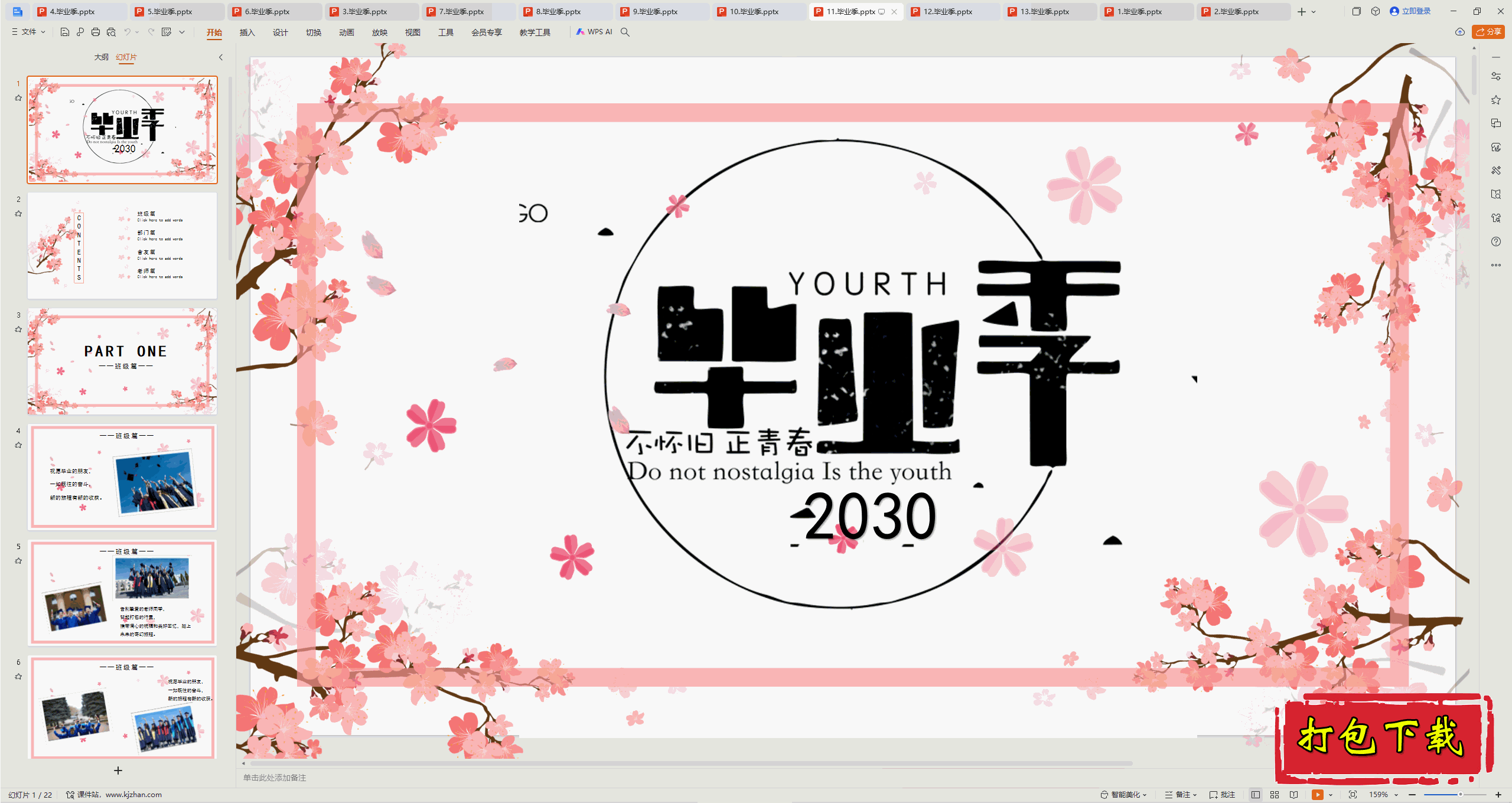Image resolution: width=1512 pixels, height=803 pixels.
Task: Open the 视图 ribbon tab
Action: click(x=412, y=32)
